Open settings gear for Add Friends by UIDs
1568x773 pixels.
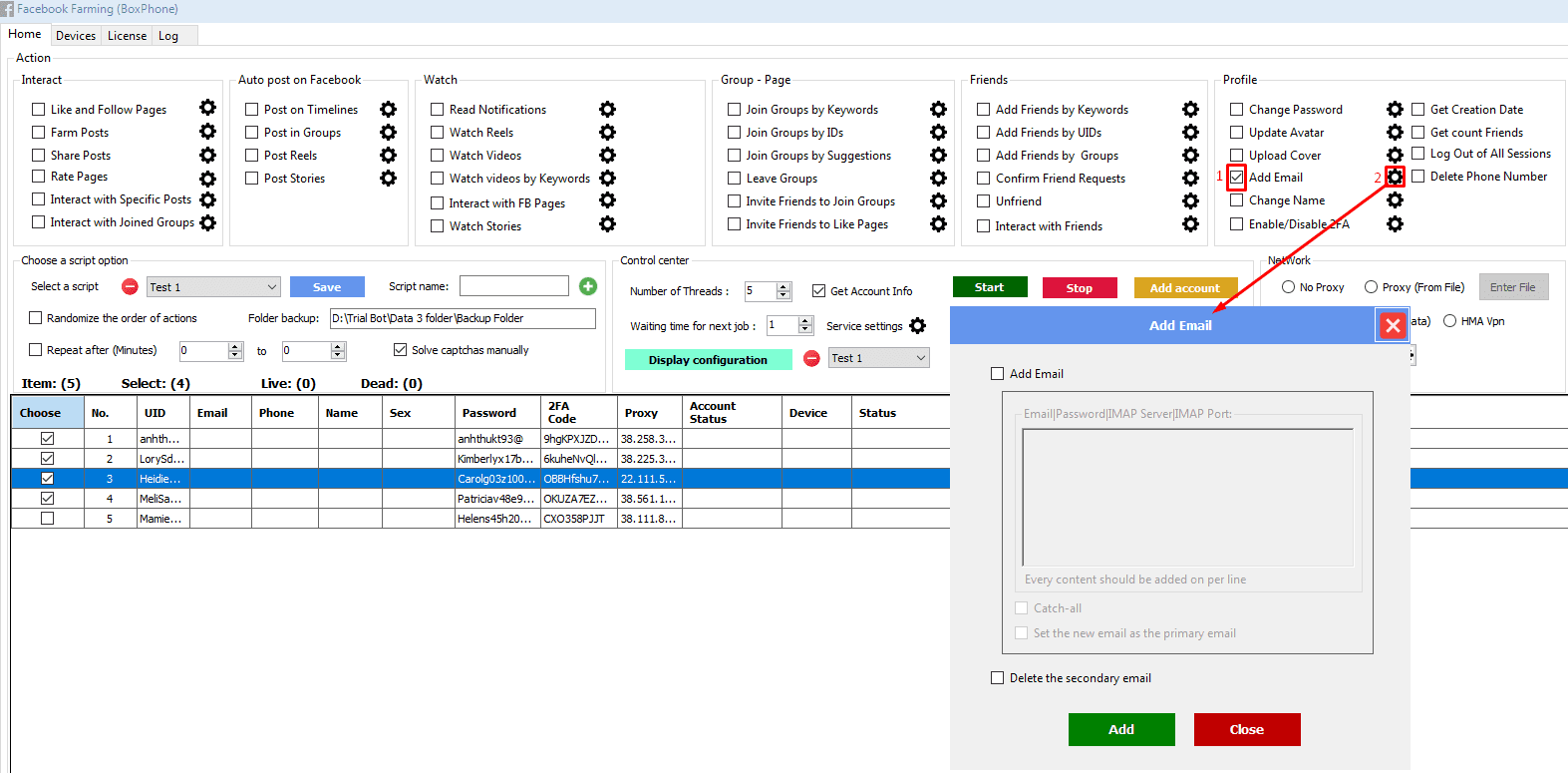(1190, 132)
